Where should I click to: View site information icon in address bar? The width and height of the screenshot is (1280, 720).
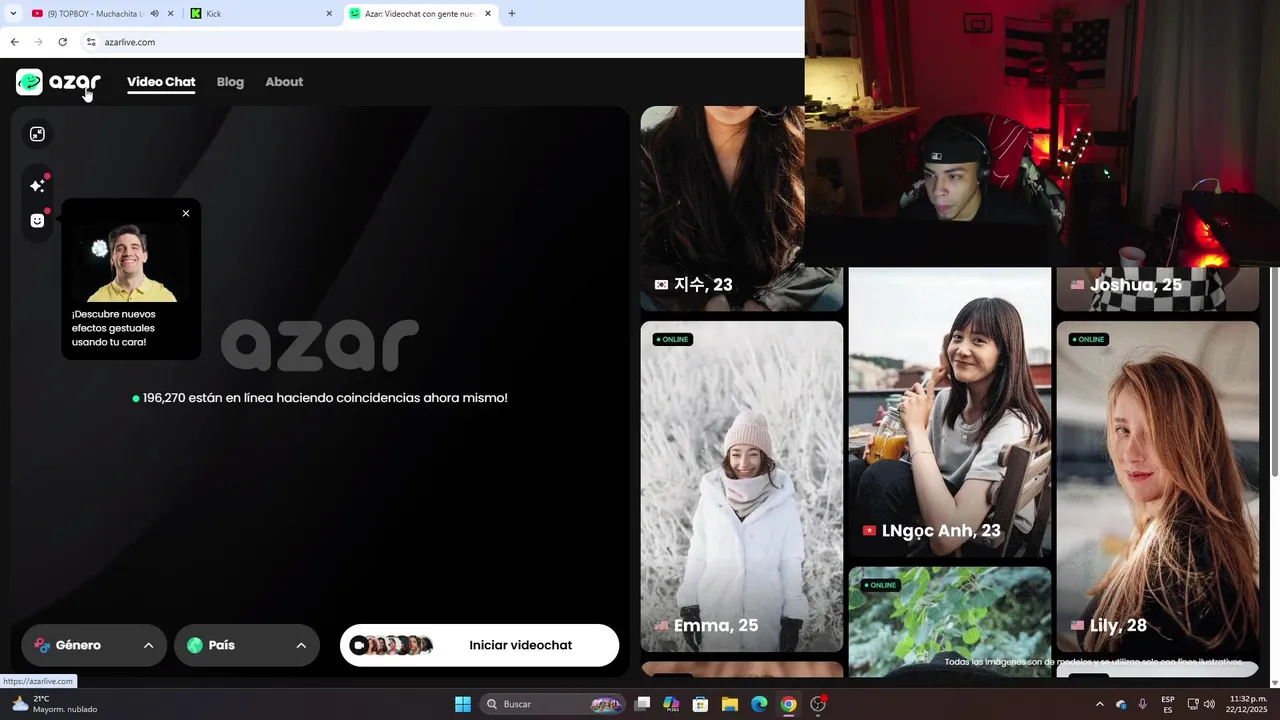91,42
